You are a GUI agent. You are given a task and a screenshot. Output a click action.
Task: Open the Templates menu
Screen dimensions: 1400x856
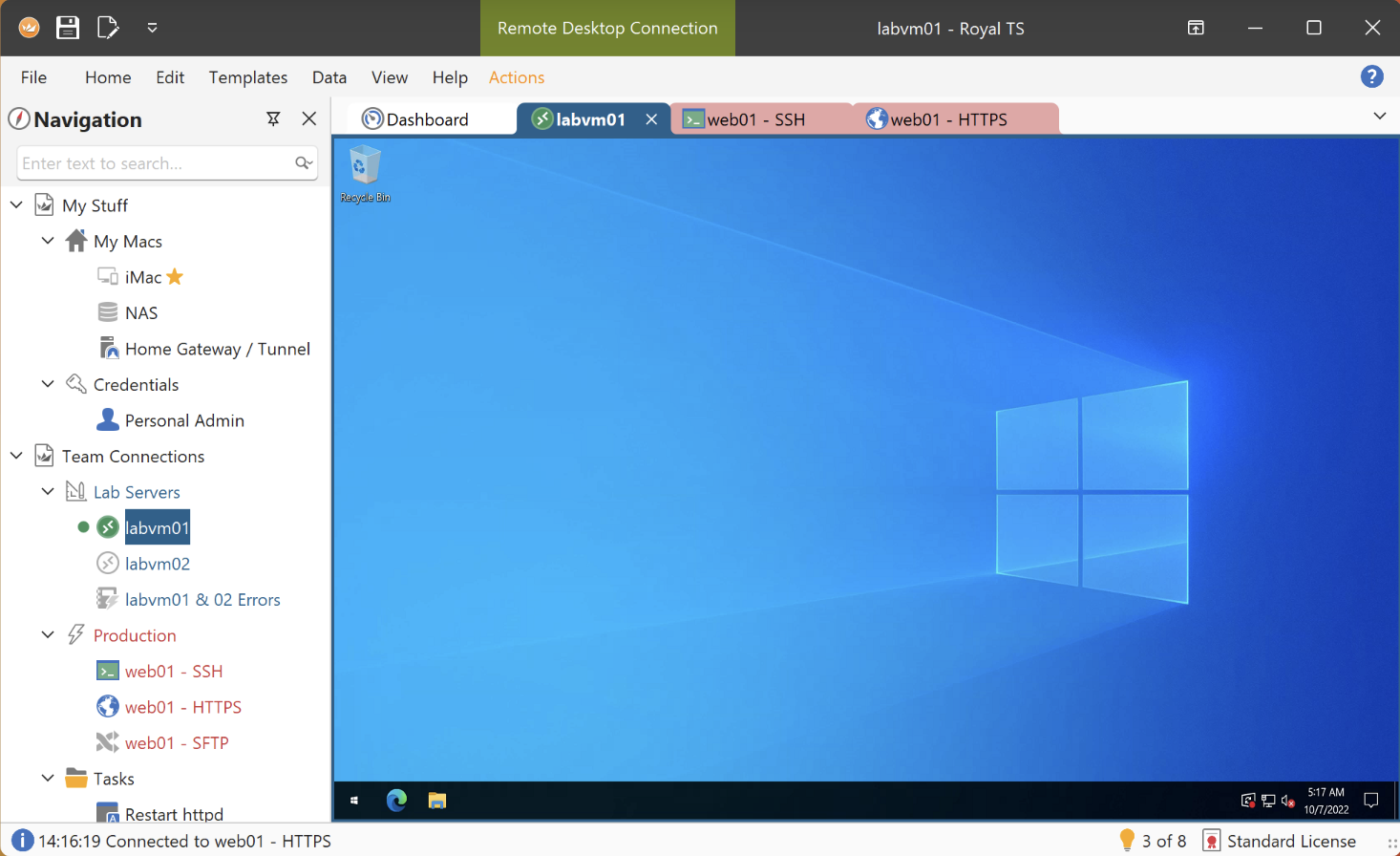(x=248, y=77)
